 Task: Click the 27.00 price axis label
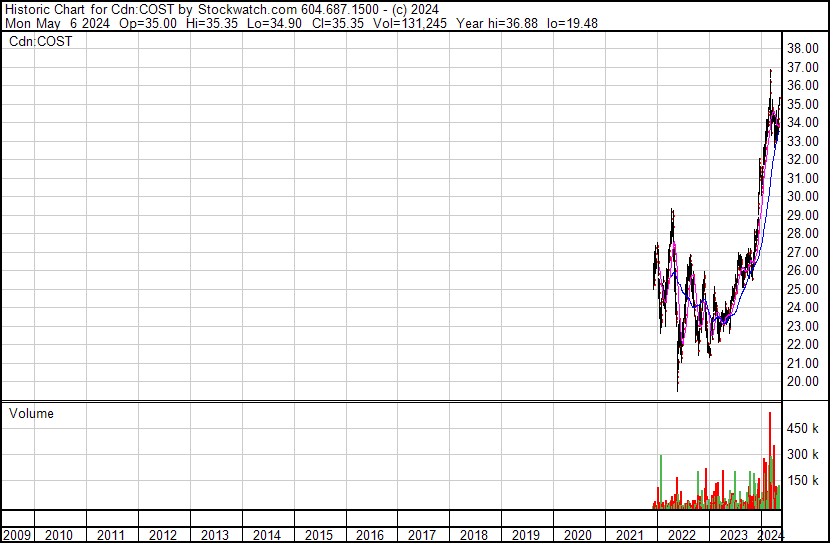coord(803,252)
